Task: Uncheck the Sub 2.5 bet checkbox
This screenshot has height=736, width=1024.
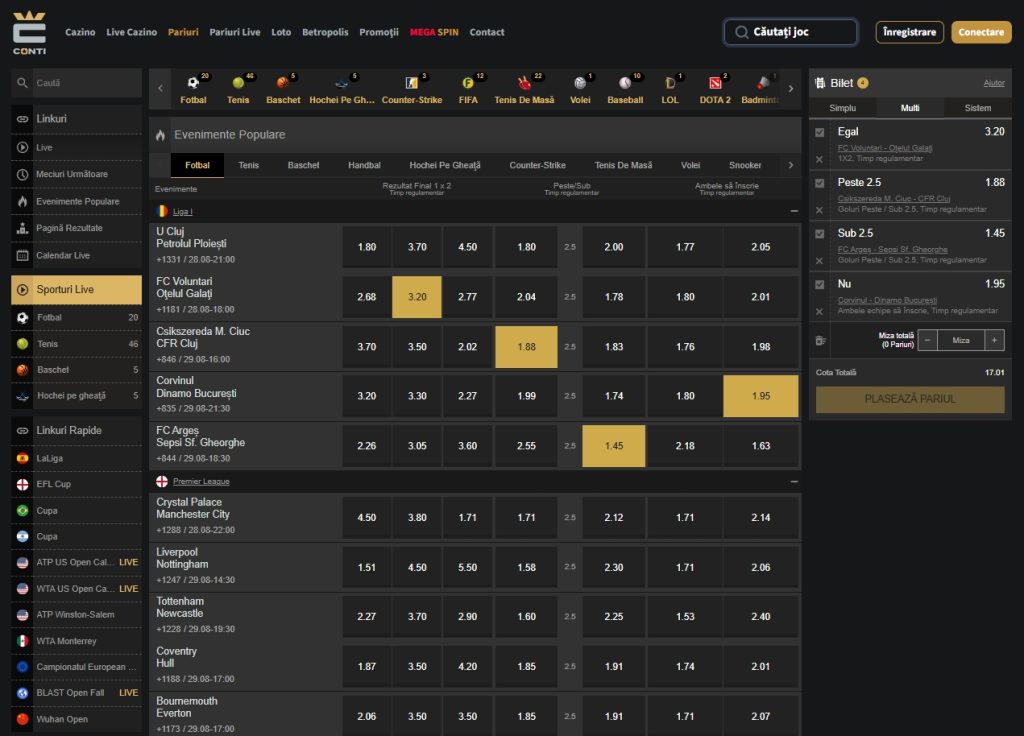Action: pos(820,234)
